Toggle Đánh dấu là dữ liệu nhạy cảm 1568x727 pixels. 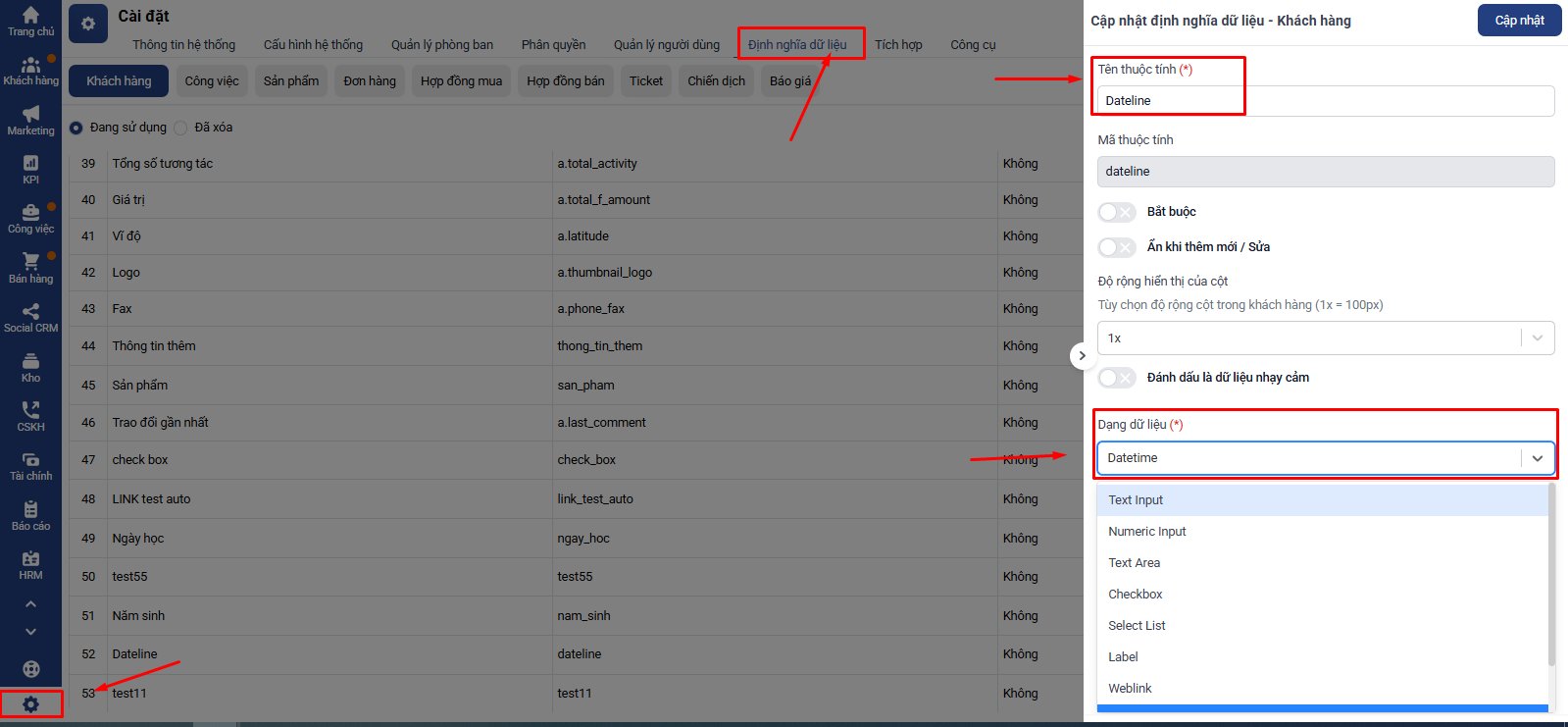tap(1116, 378)
